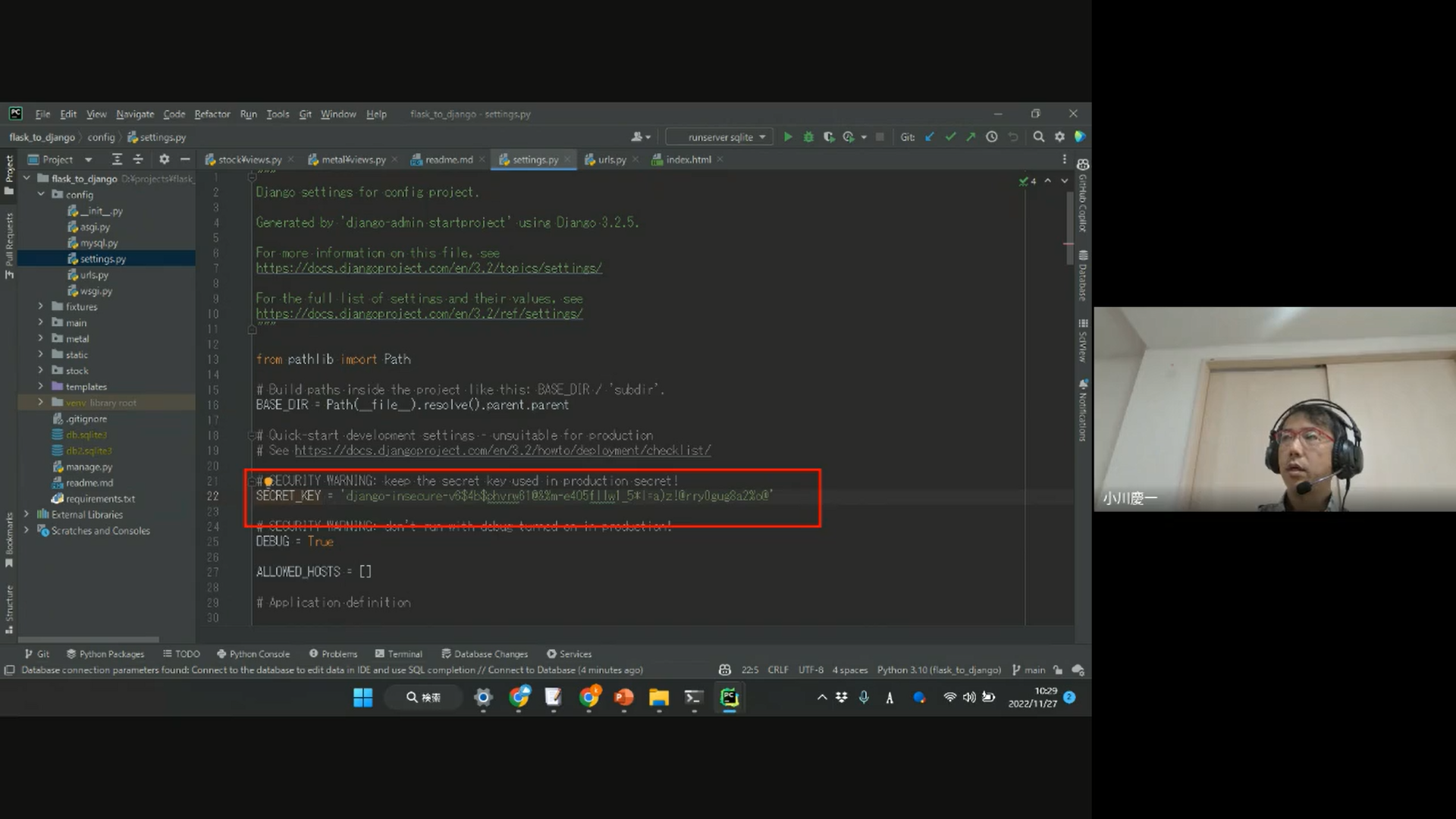The height and width of the screenshot is (819, 1456).
Task: Click Git commit checkmark icon
Action: (x=950, y=137)
